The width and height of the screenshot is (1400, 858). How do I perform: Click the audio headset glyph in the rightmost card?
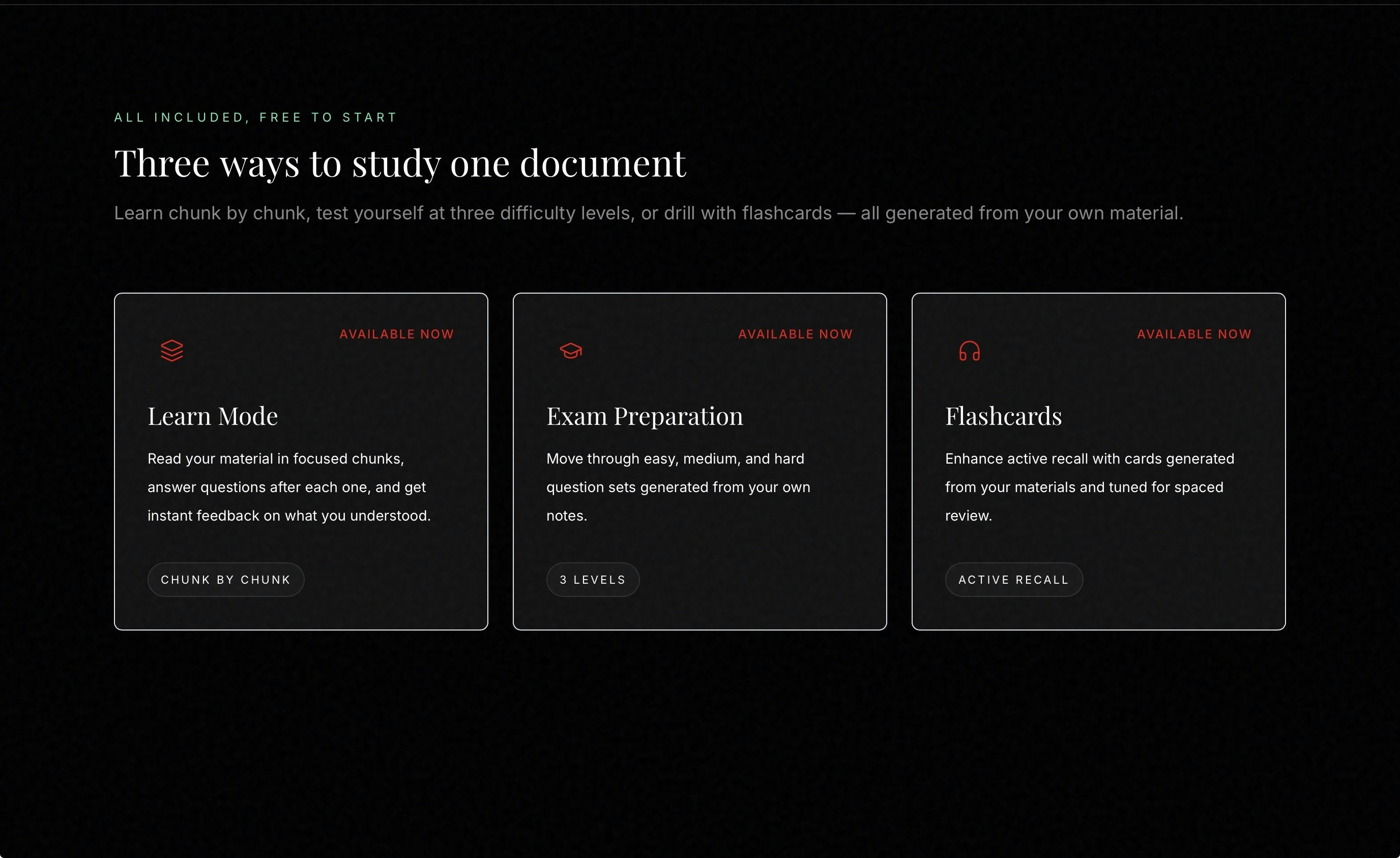click(969, 351)
